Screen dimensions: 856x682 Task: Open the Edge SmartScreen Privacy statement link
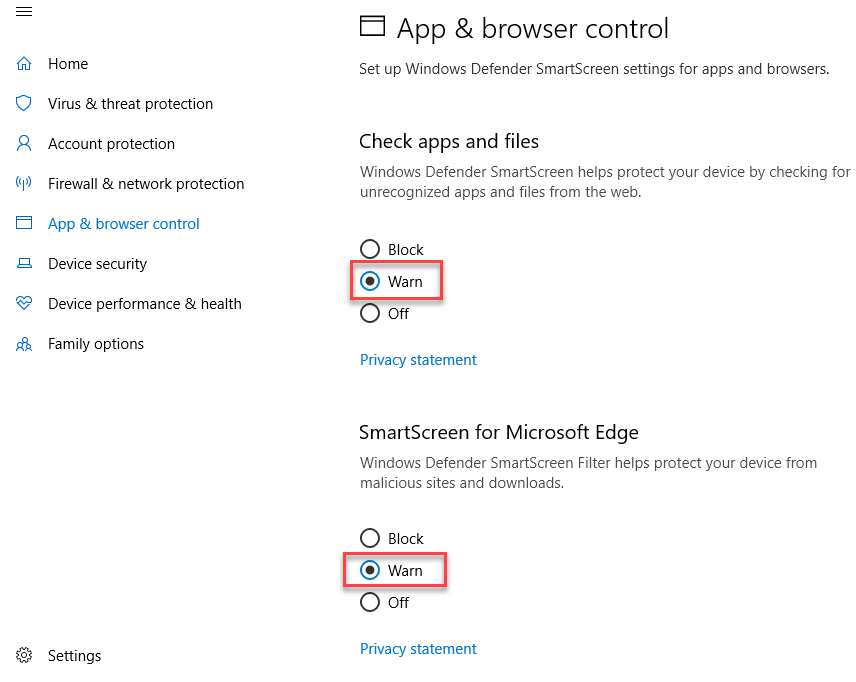point(418,648)
